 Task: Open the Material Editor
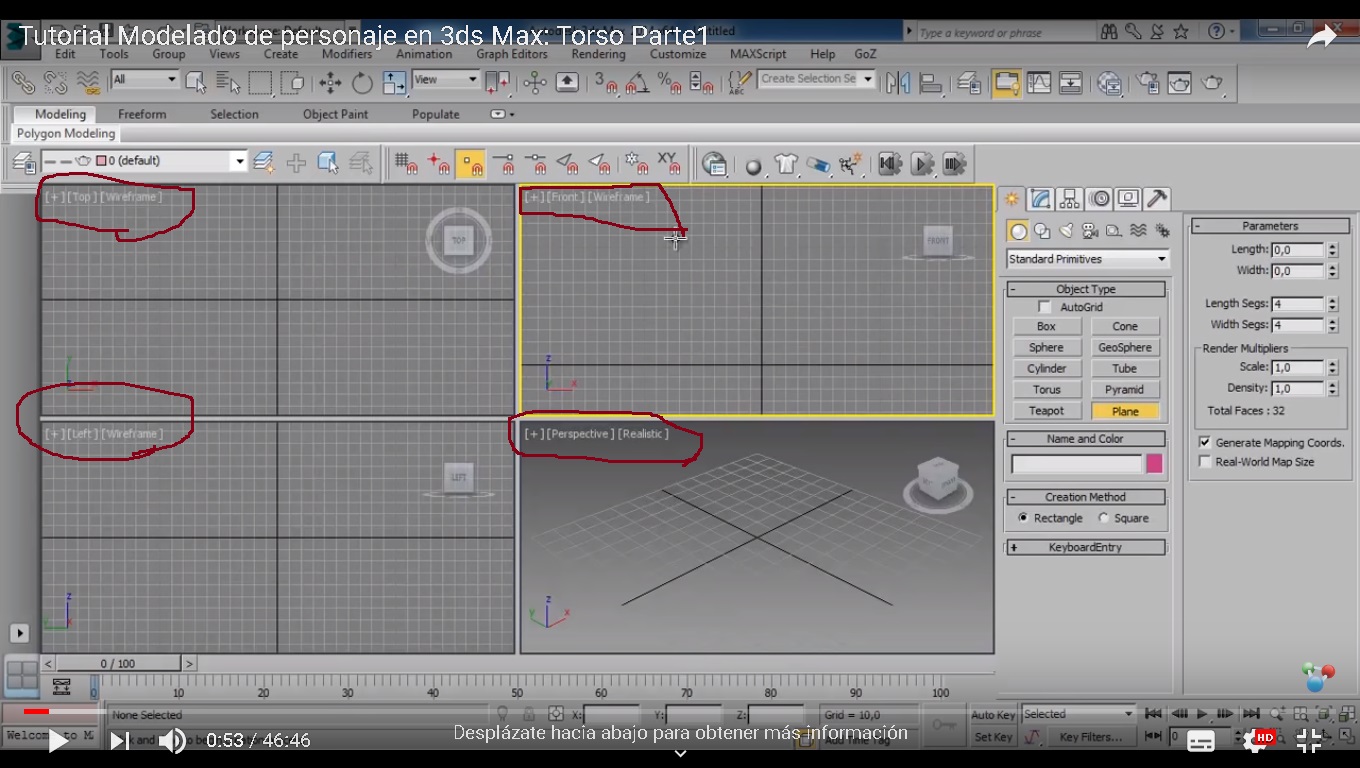1109,81
